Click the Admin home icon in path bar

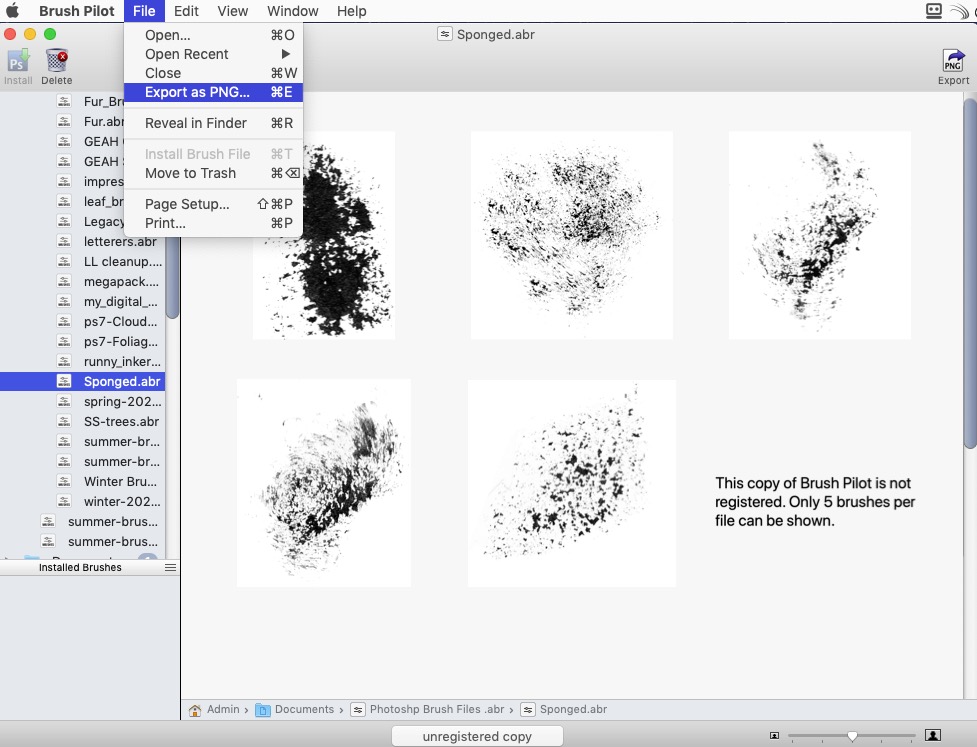[x=195, y=710]
